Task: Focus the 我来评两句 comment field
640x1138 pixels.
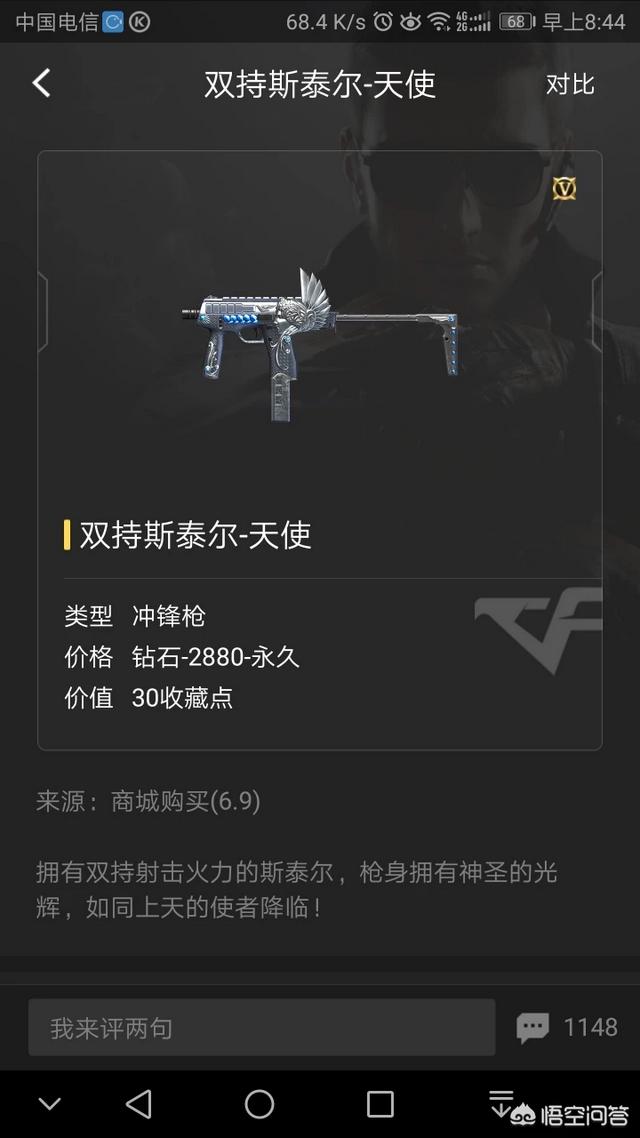Action: click(262, 1027)
